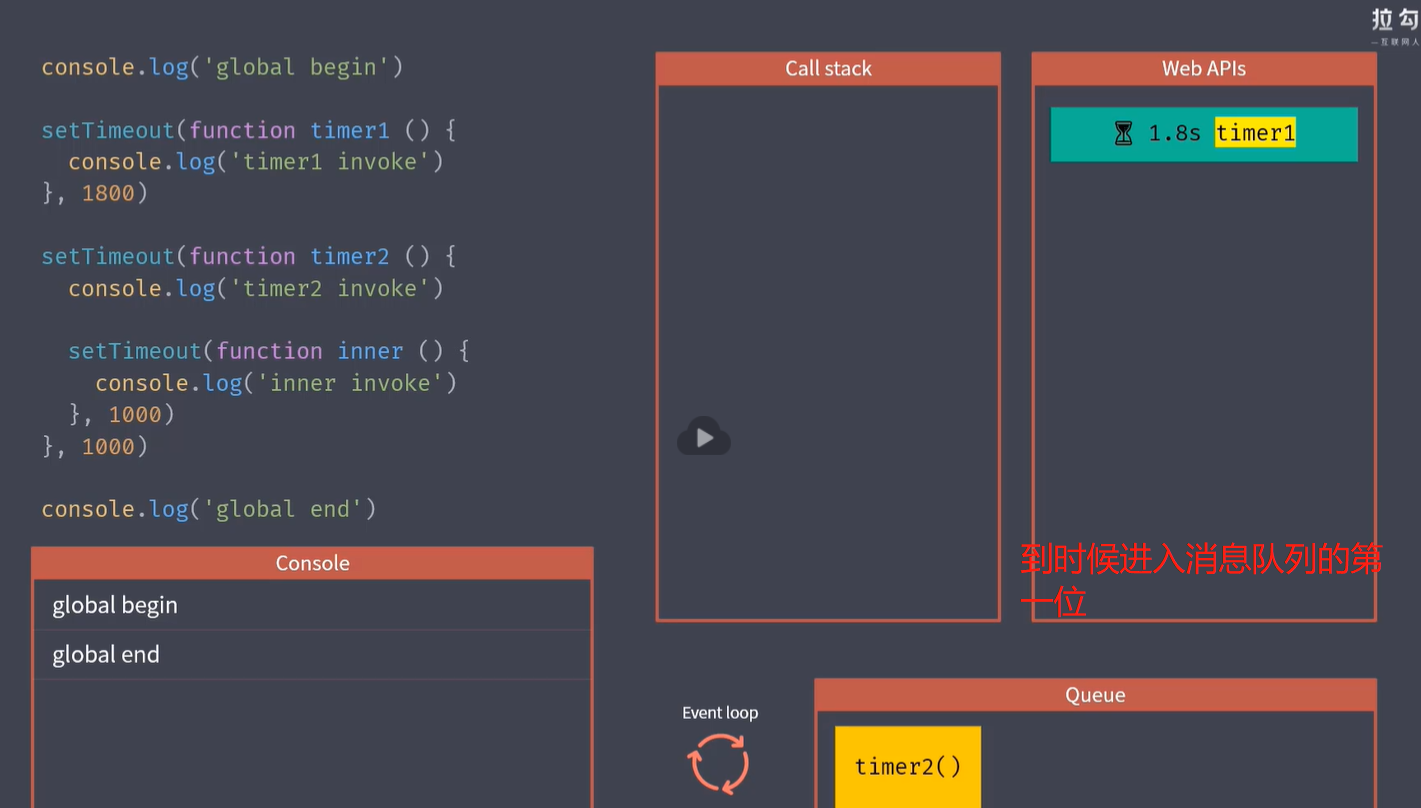Click the cloud play button in Call stack
Viewport: 1421px width, 808px height.
[704, 437]
